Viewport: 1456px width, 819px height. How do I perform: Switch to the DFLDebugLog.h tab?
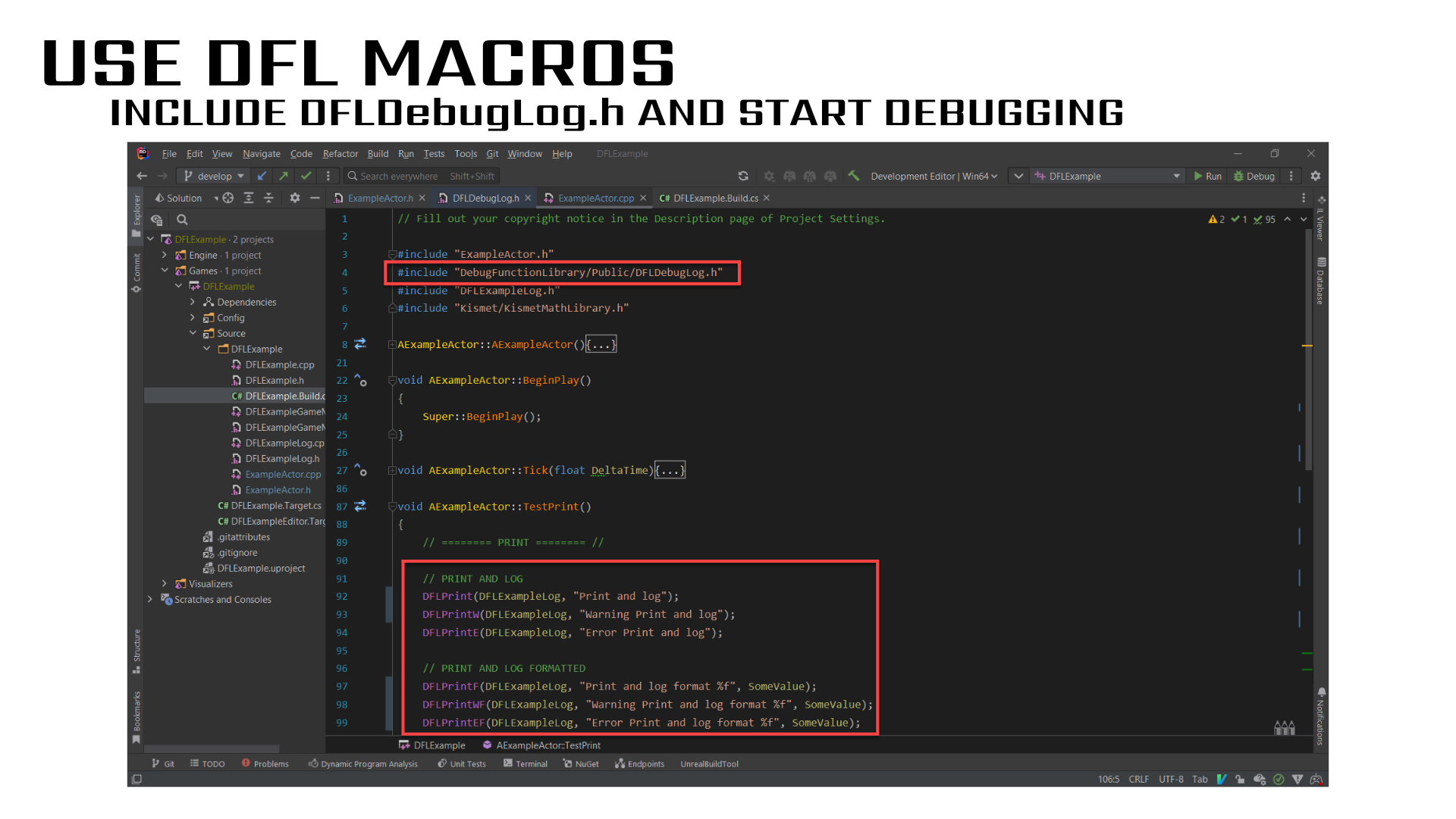click(485, 198)
